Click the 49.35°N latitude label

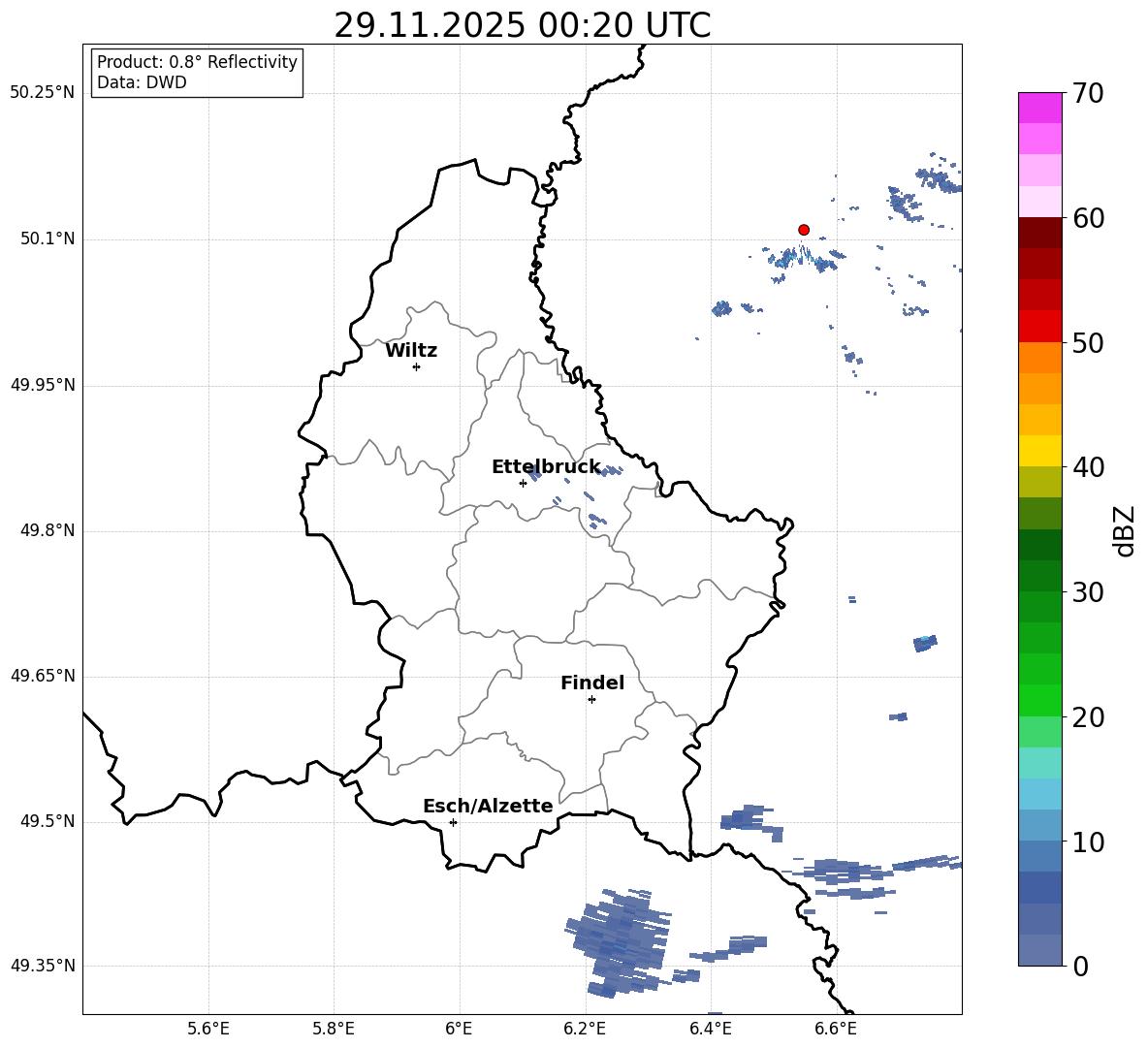[x=43, y=966]
